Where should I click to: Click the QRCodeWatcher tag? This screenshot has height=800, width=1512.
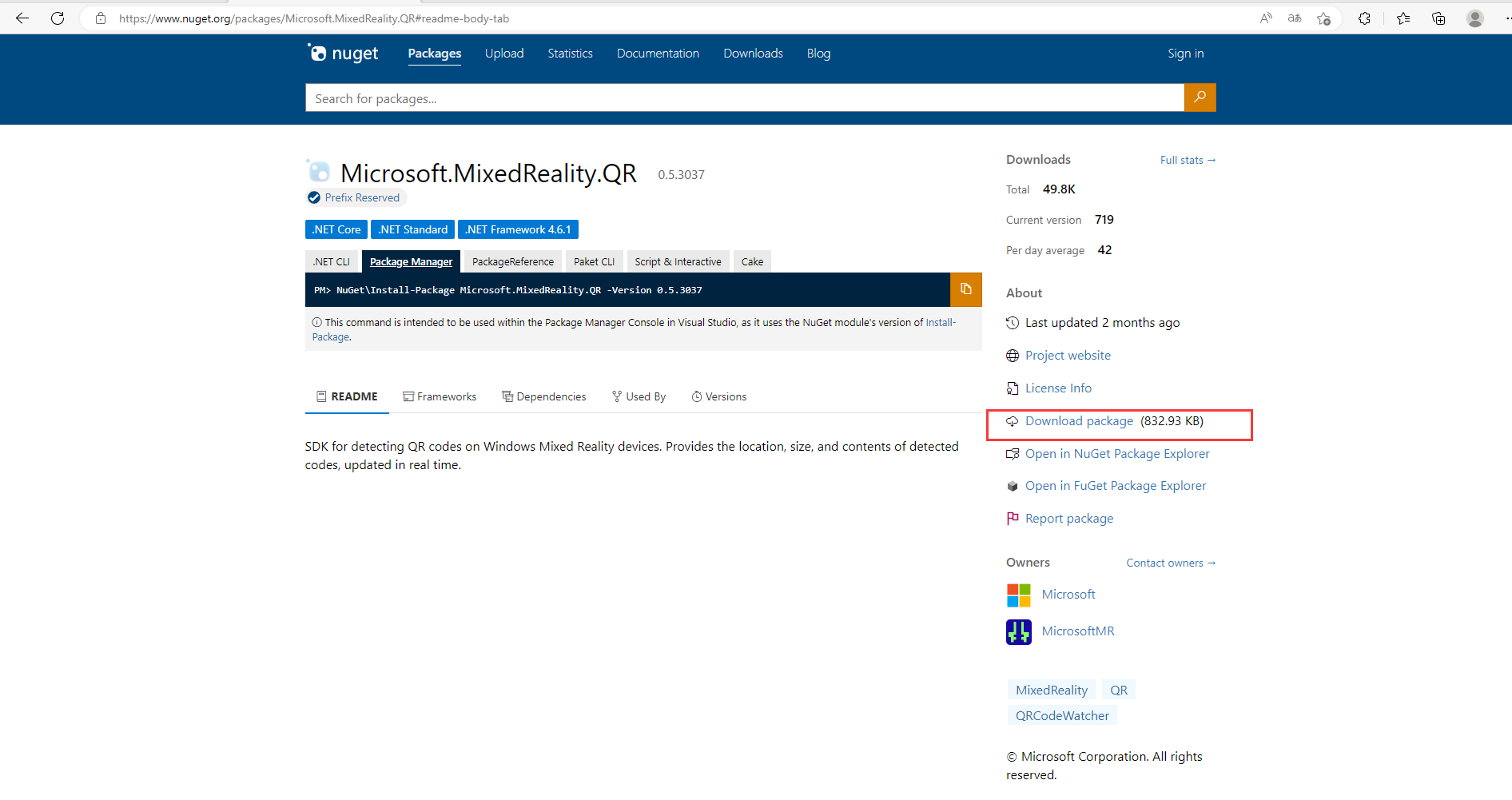[1062, 715]
